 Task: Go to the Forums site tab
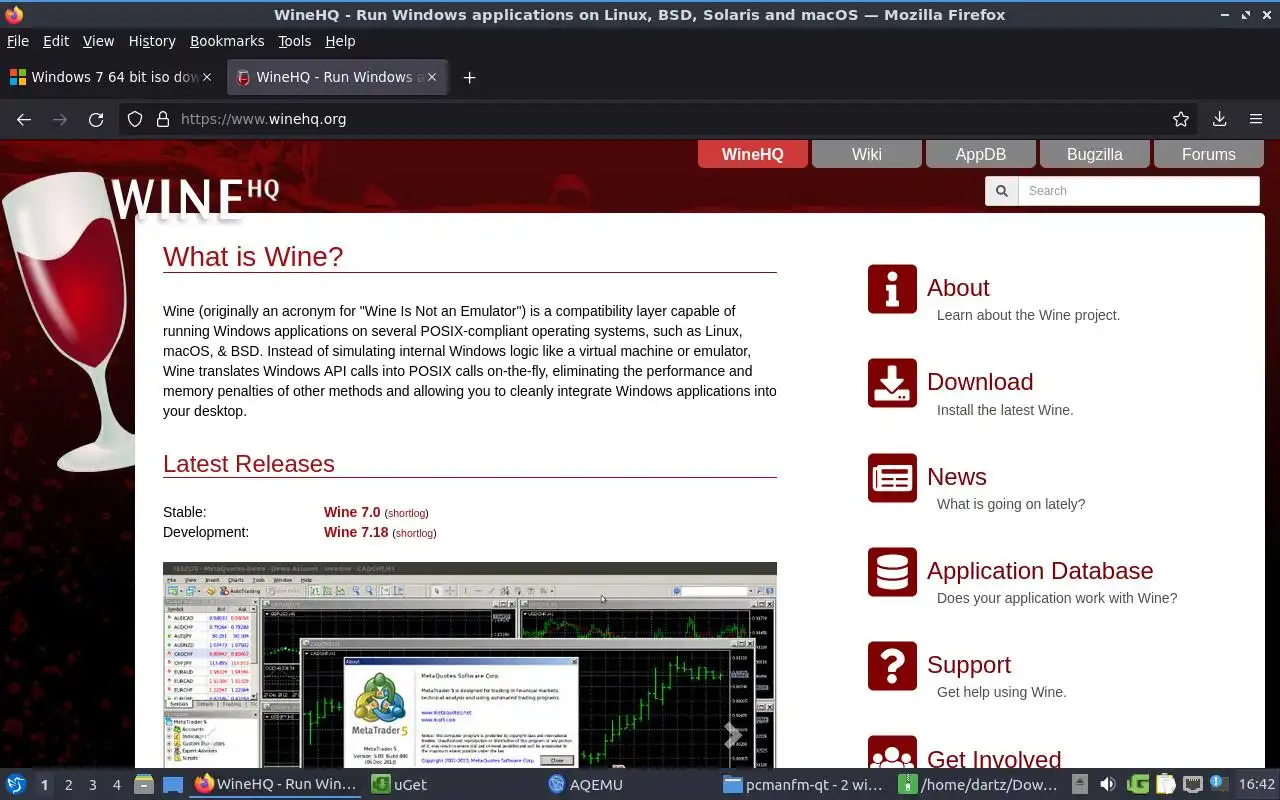[x=1209, y=154]
